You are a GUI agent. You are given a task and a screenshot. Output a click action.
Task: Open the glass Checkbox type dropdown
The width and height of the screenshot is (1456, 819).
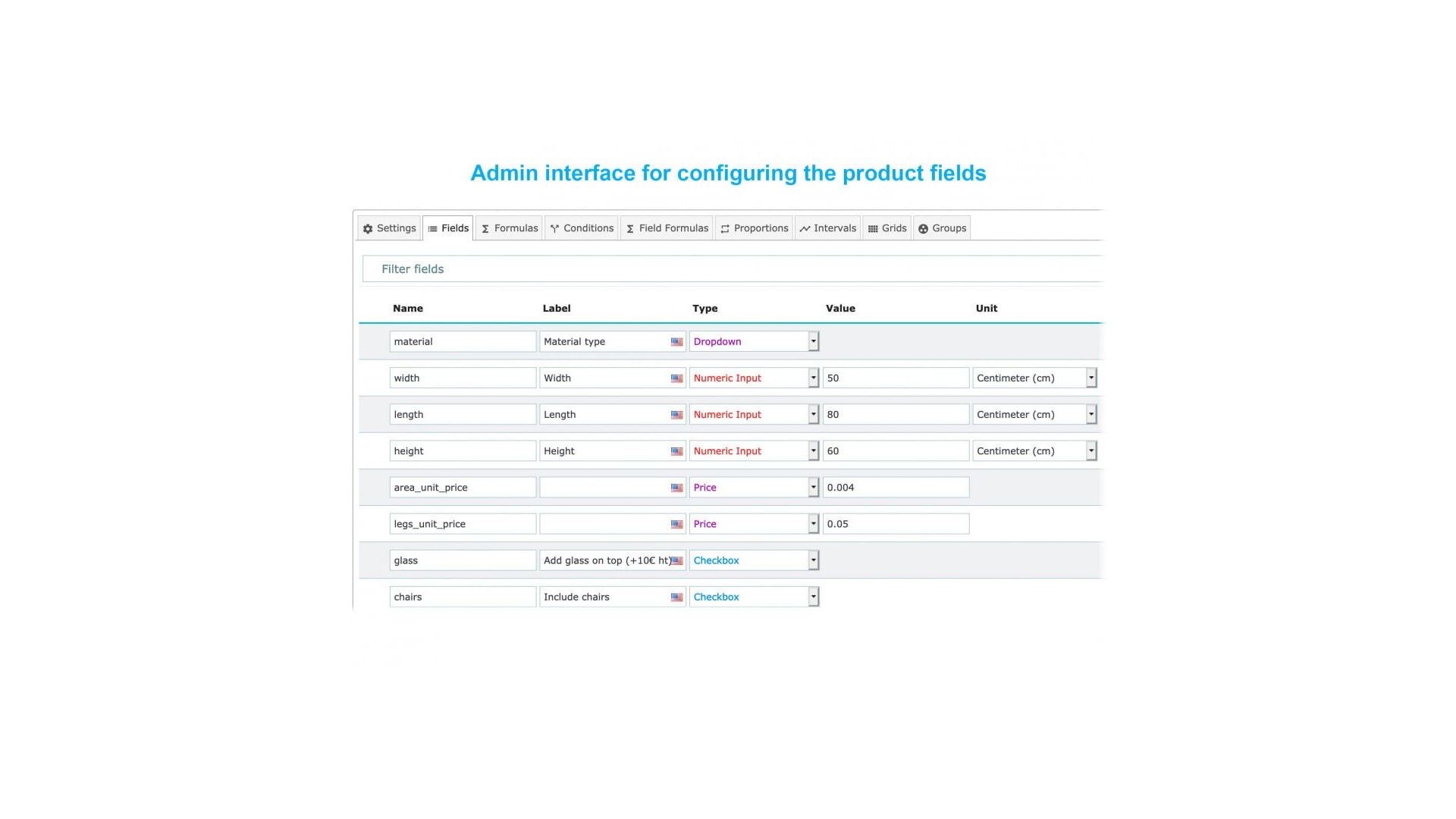pos(813,560)
